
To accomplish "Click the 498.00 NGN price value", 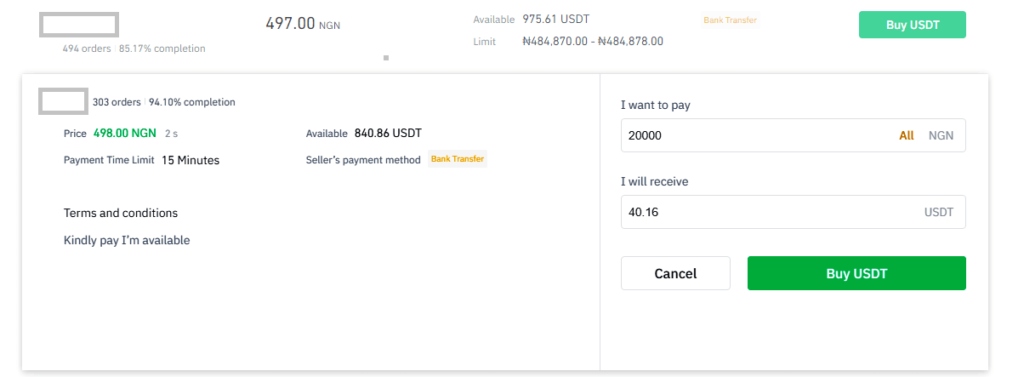I will click(x=125, y=133).
